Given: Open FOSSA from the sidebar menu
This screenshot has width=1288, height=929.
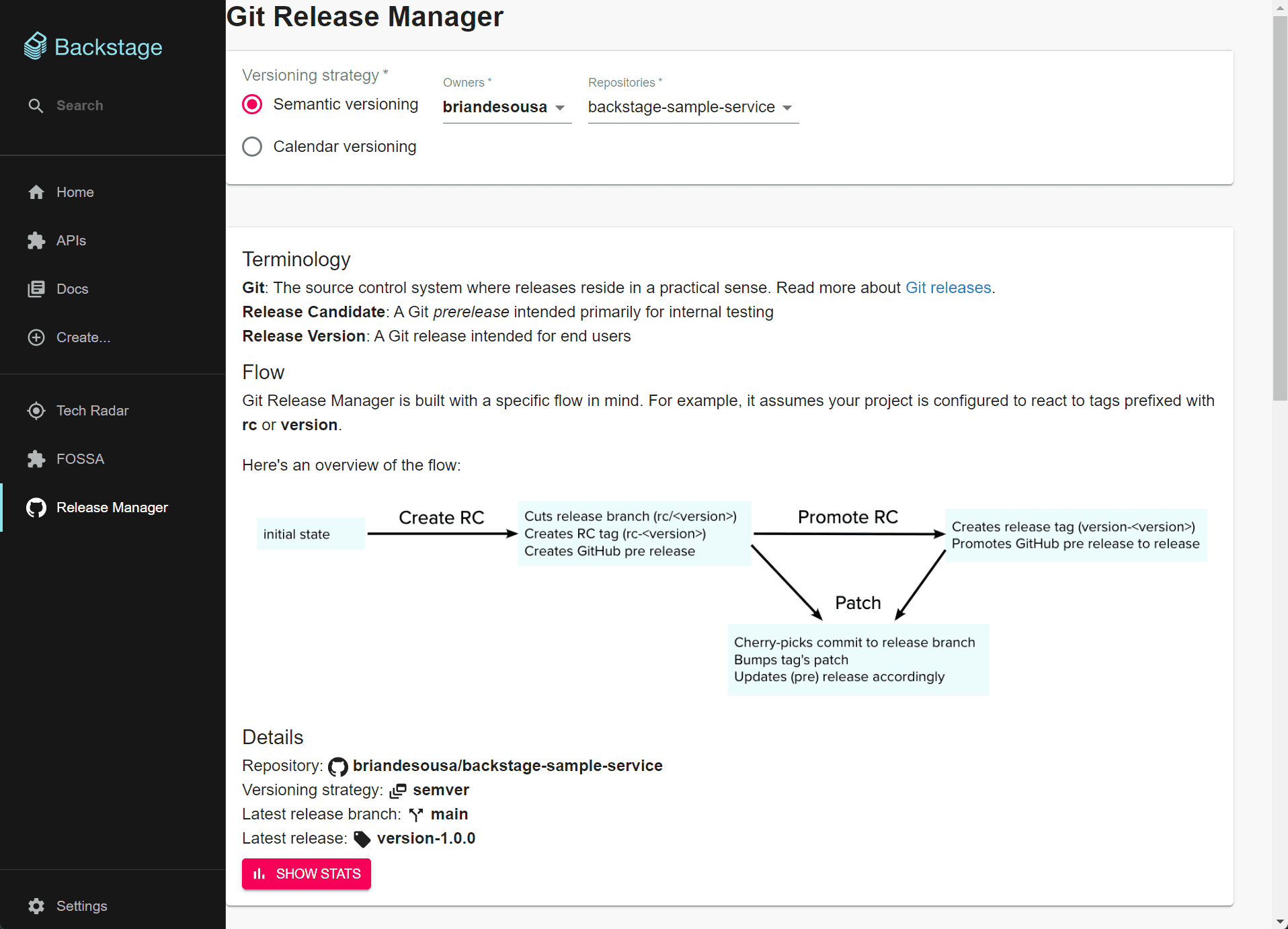Looking at the screenshot, I should 113,459.
